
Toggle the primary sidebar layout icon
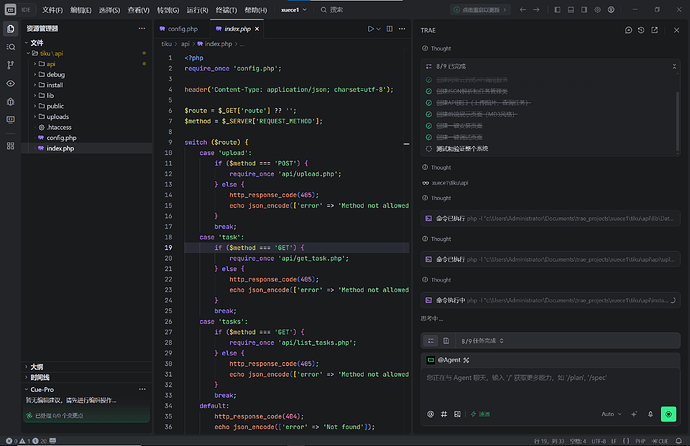[558, 10]
